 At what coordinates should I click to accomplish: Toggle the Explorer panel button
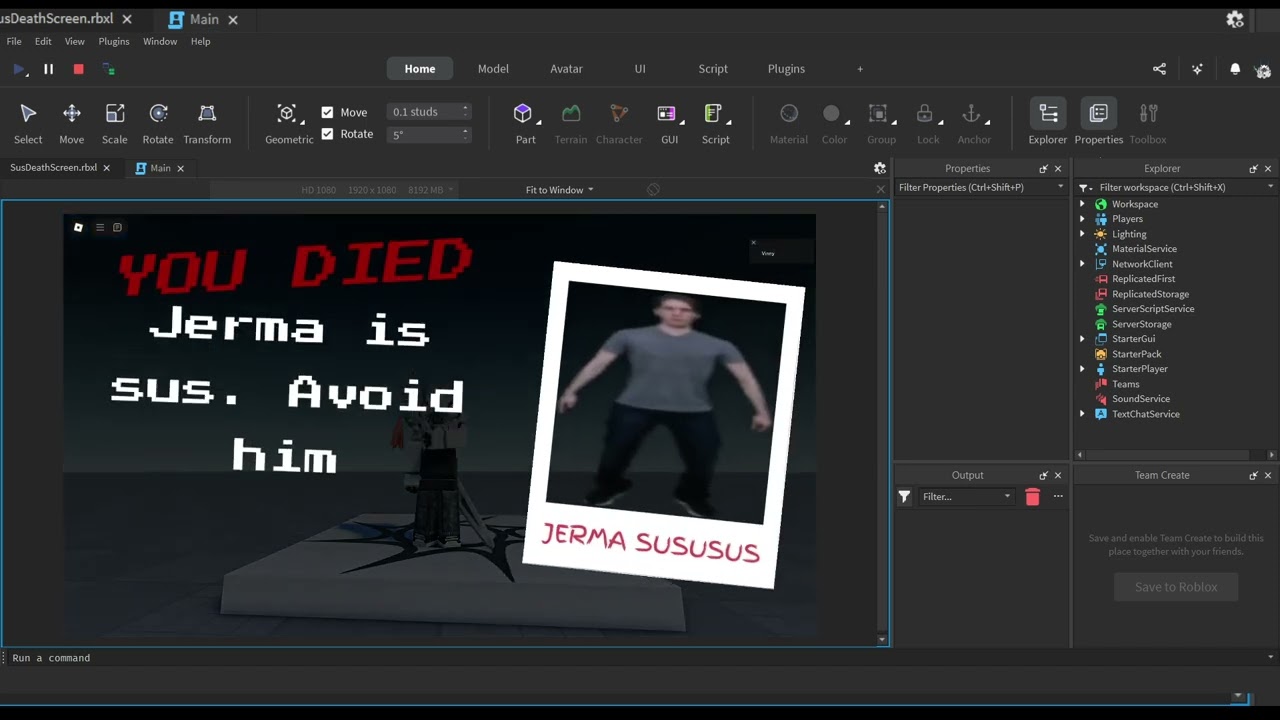(x=1048, y=114)
